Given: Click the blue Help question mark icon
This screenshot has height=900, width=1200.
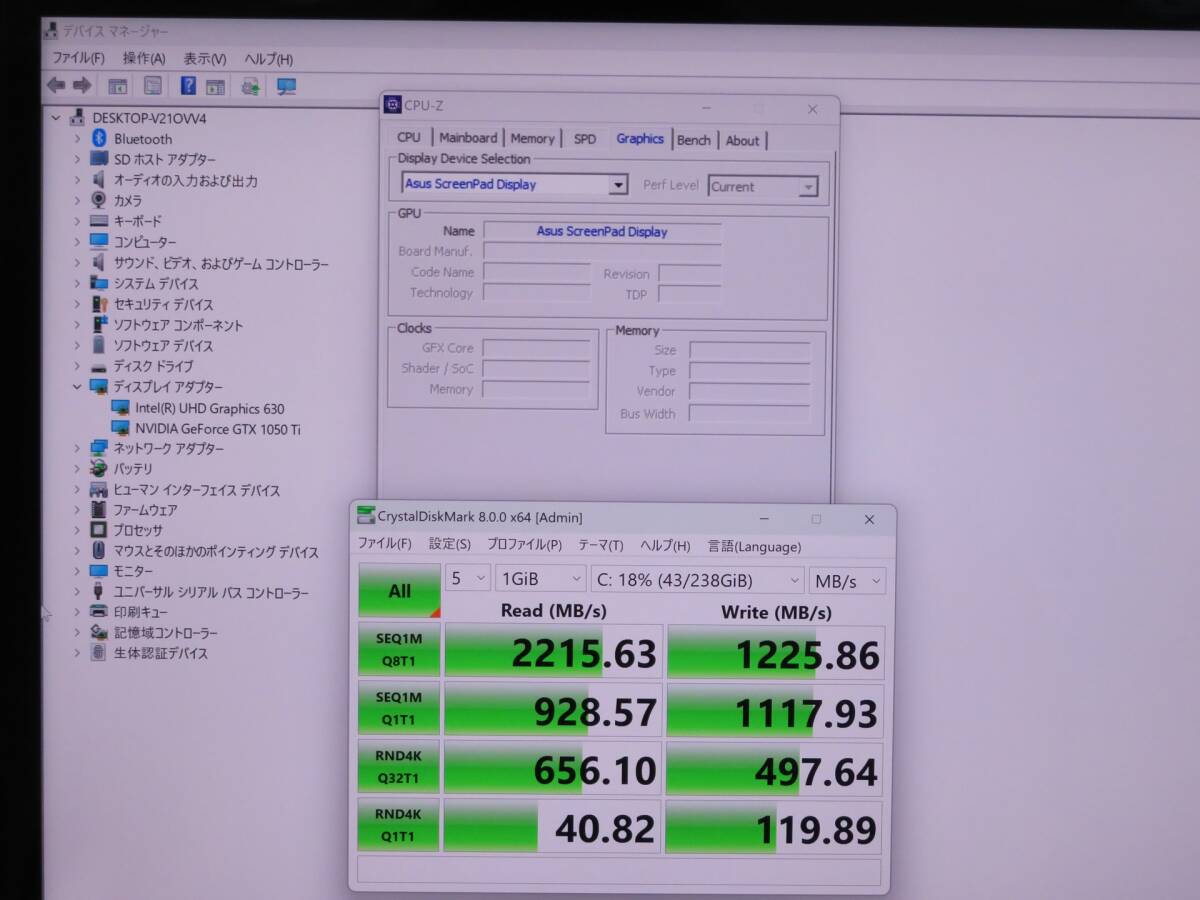Looking at the screenshot, I should [x=188, y=86].
